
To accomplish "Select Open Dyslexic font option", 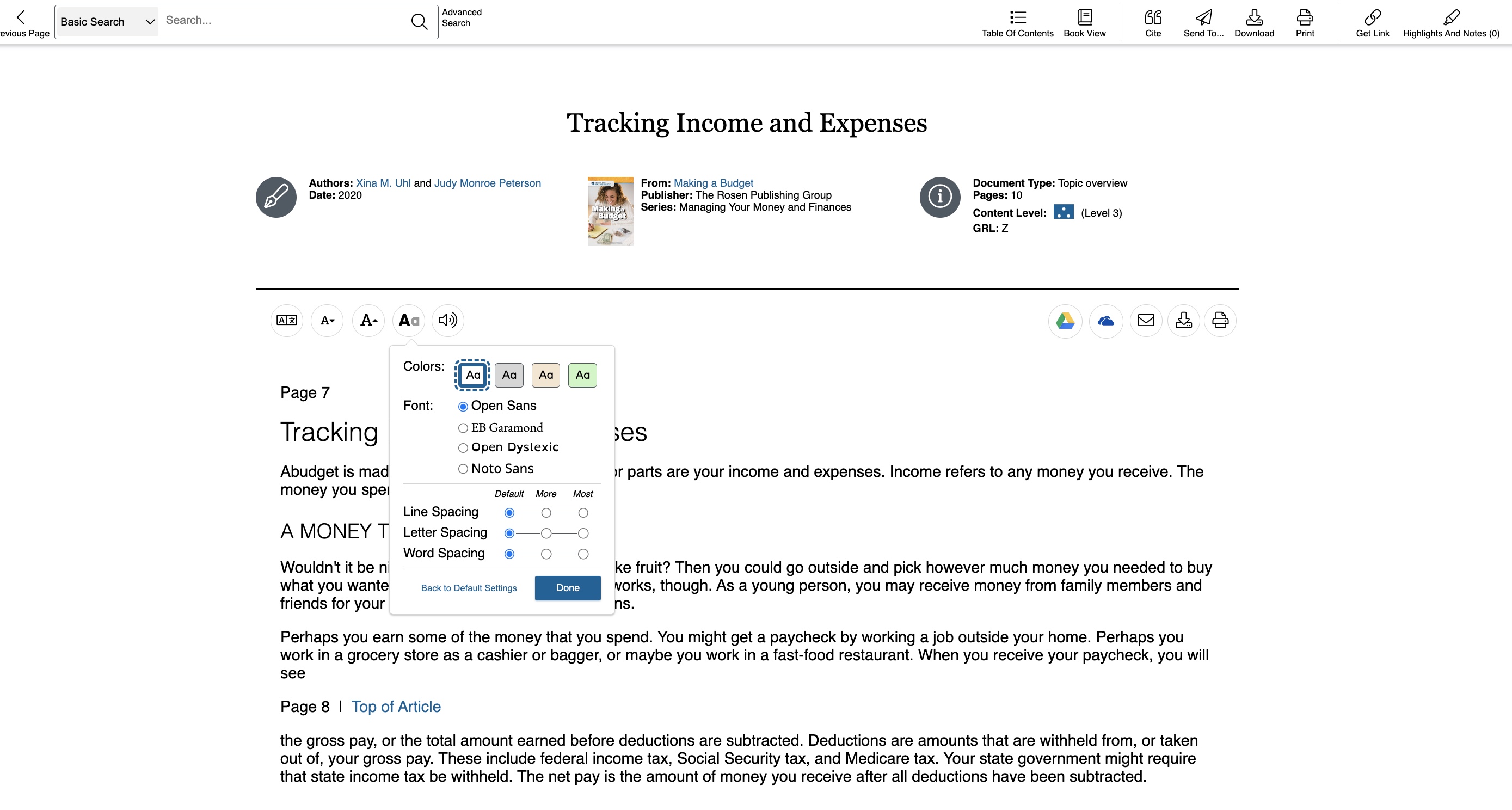I will tap(462, 447).
